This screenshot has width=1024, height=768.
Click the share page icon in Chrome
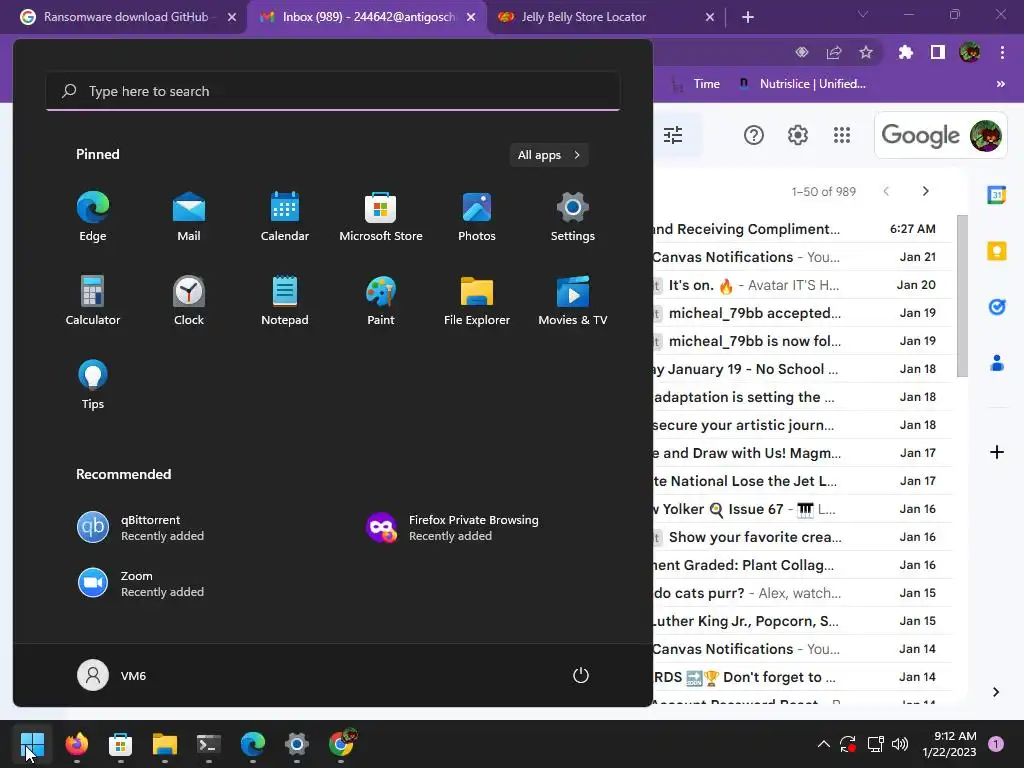[834, 52]
